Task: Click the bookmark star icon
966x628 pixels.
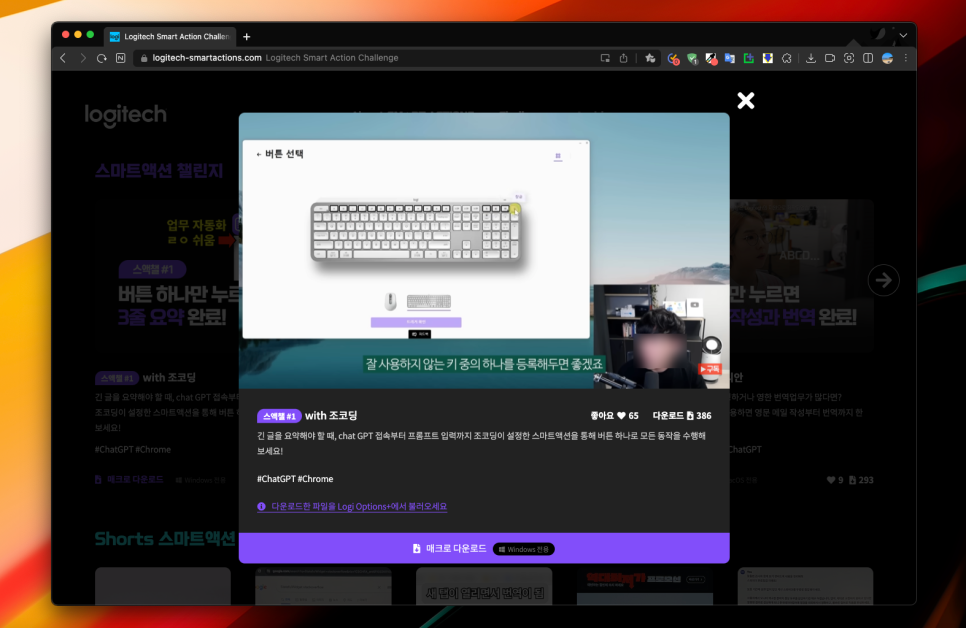Action: (x=650, y=58)
